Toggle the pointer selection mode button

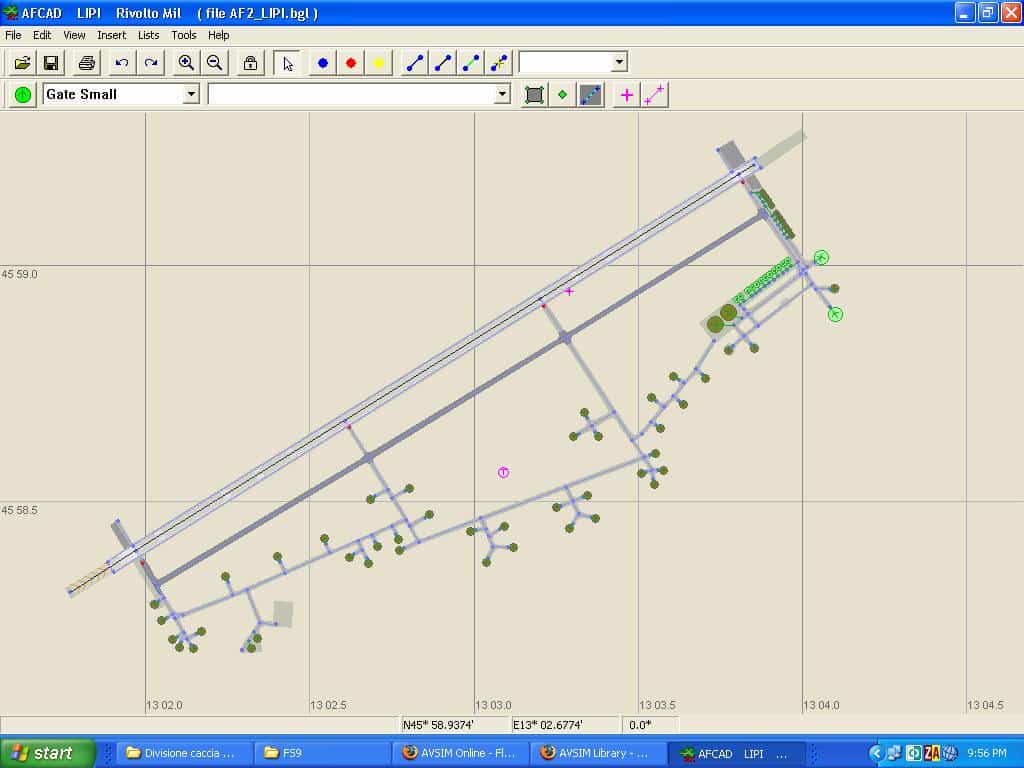(288, 63)
